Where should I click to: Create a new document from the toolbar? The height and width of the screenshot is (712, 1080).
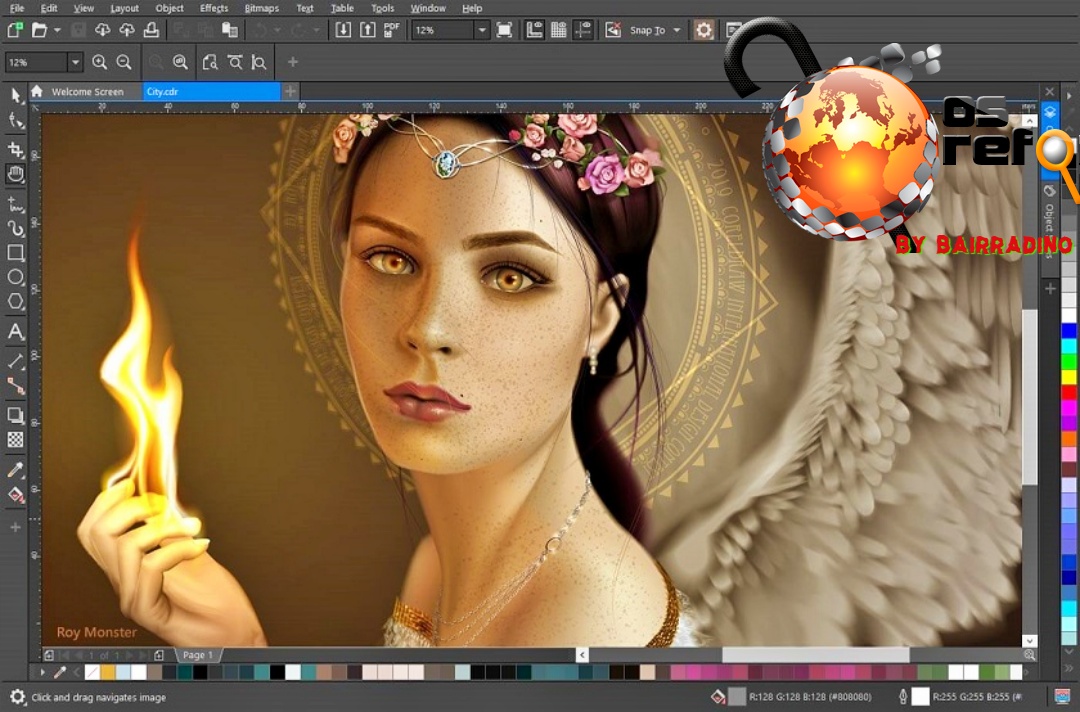[x=15, y=30]
